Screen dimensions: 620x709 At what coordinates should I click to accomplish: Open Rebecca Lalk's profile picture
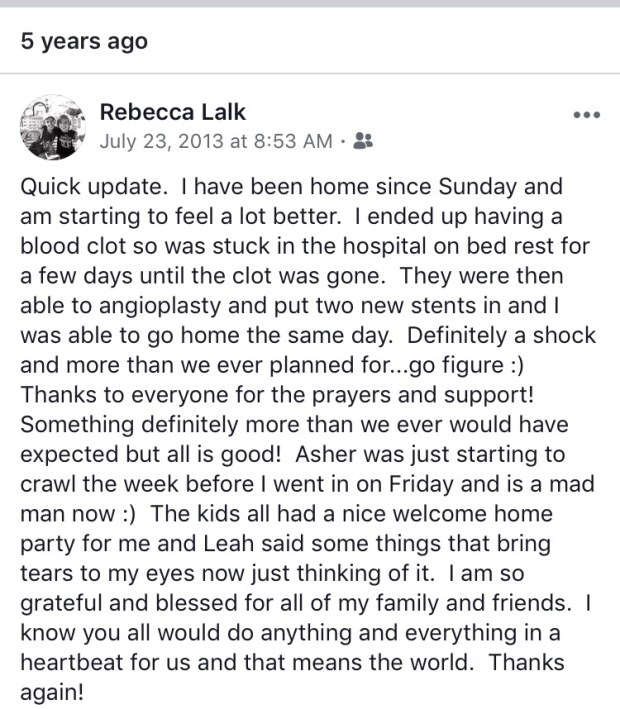point(50,128)
